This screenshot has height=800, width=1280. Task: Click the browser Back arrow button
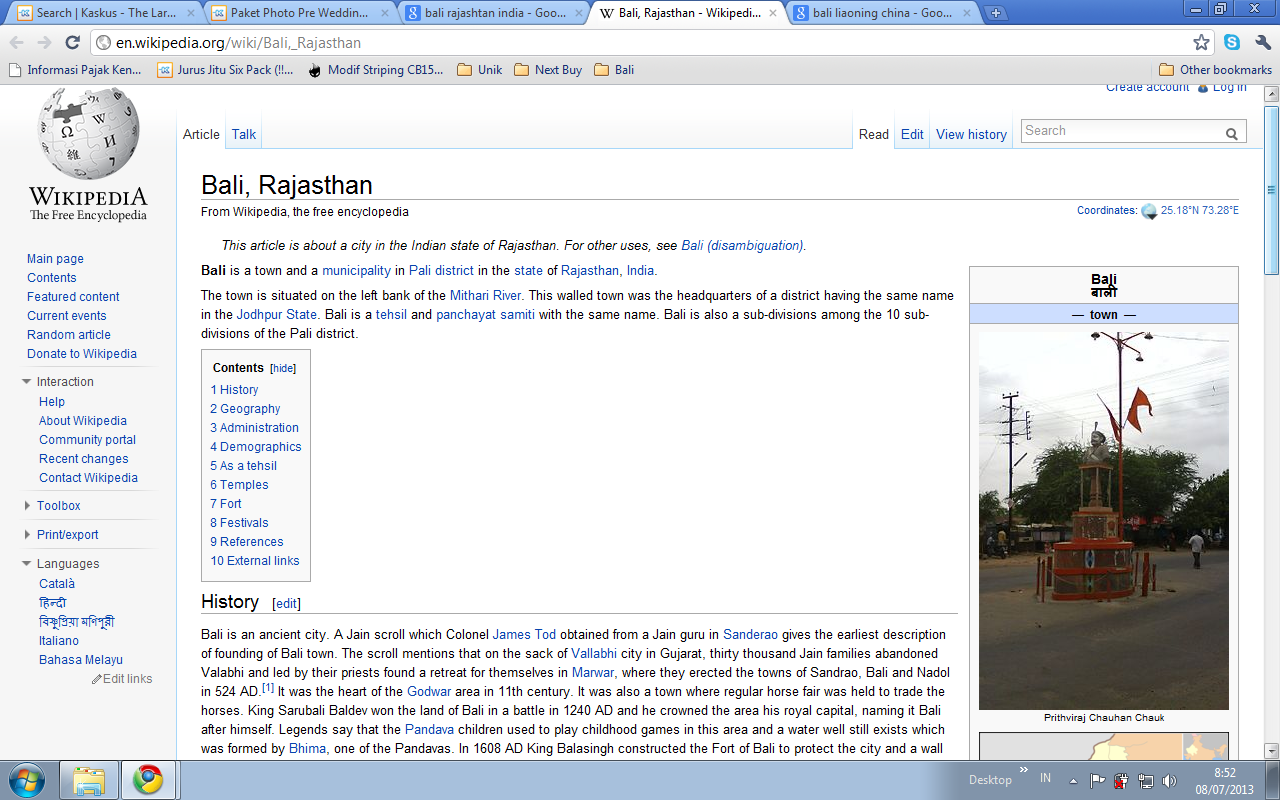pos(17,43)
